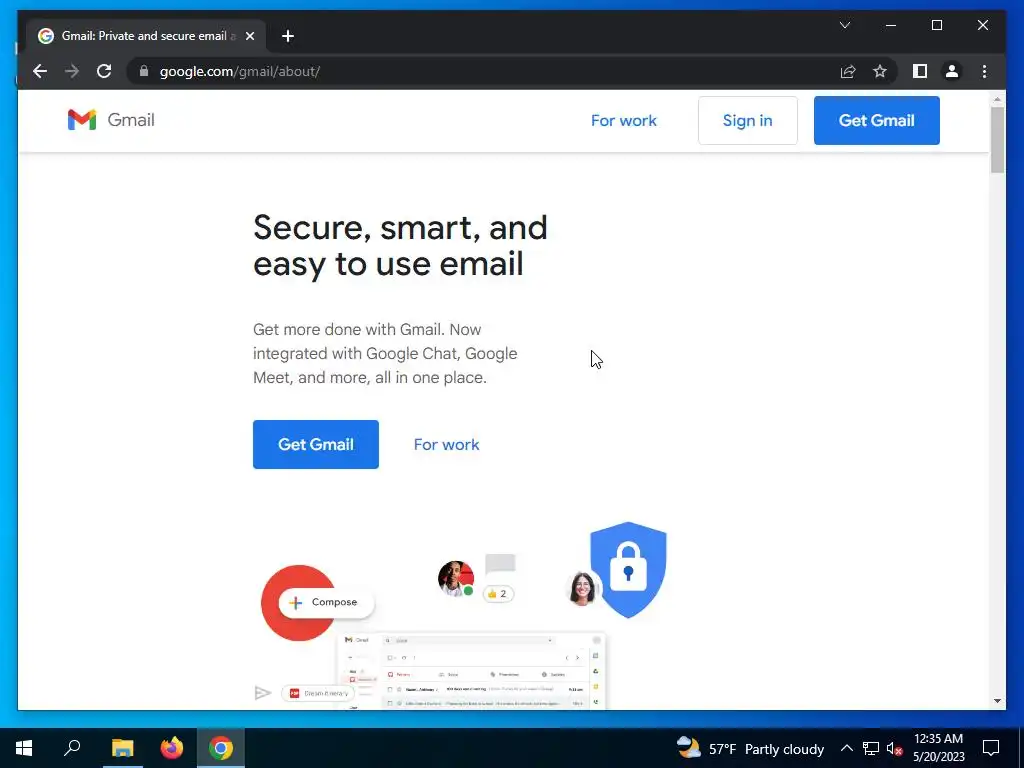Viewport: 1024px width, 768px height.
Task: Click the Compose pill in the illustration
Action: tap(326, 602)
